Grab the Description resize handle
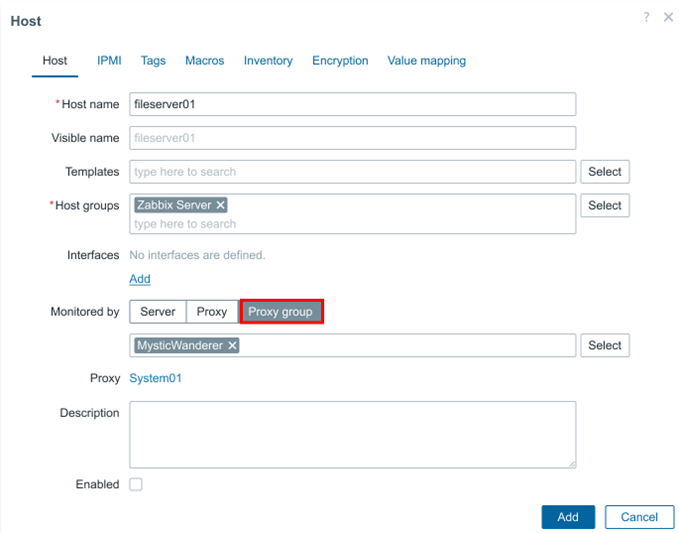Image resolution: width=679 pixels, height=533 pixels. pos(572,464)
